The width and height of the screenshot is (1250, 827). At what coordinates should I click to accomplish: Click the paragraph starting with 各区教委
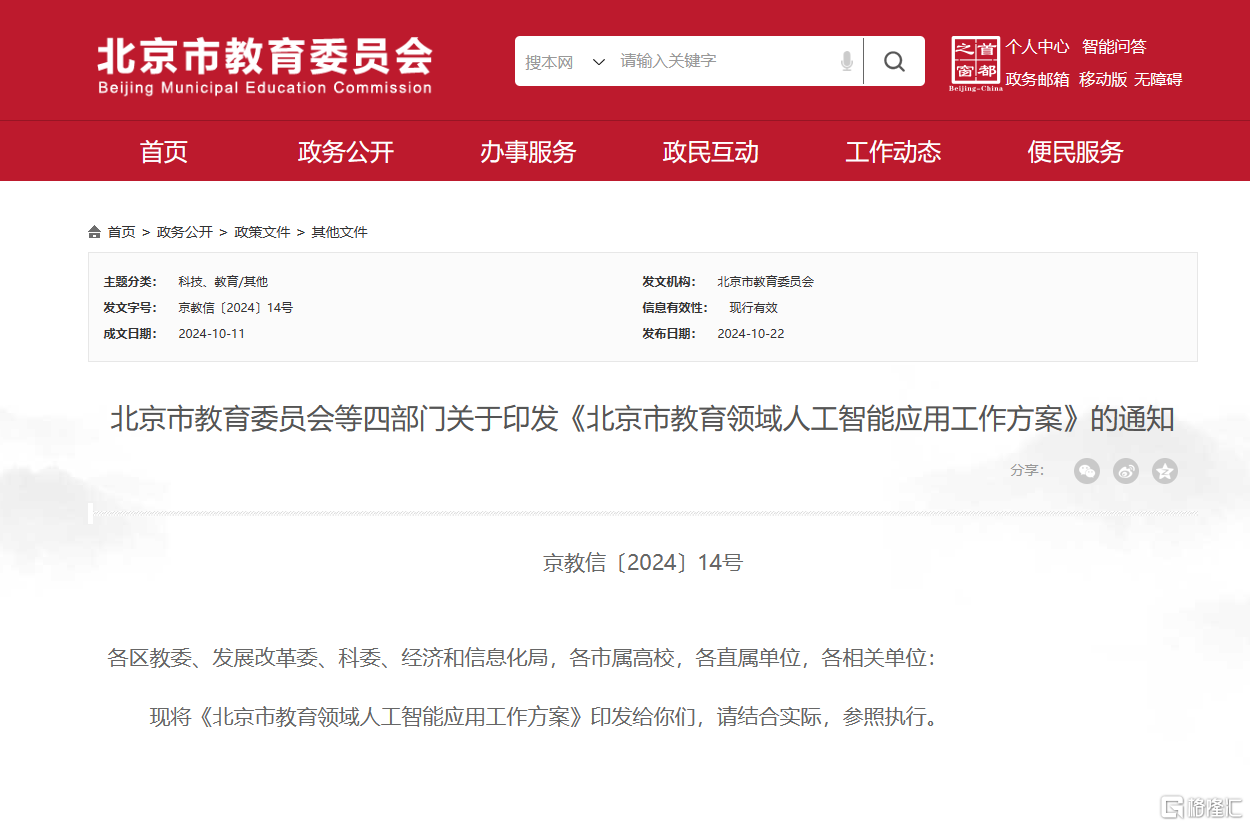(x=521, y=659)
